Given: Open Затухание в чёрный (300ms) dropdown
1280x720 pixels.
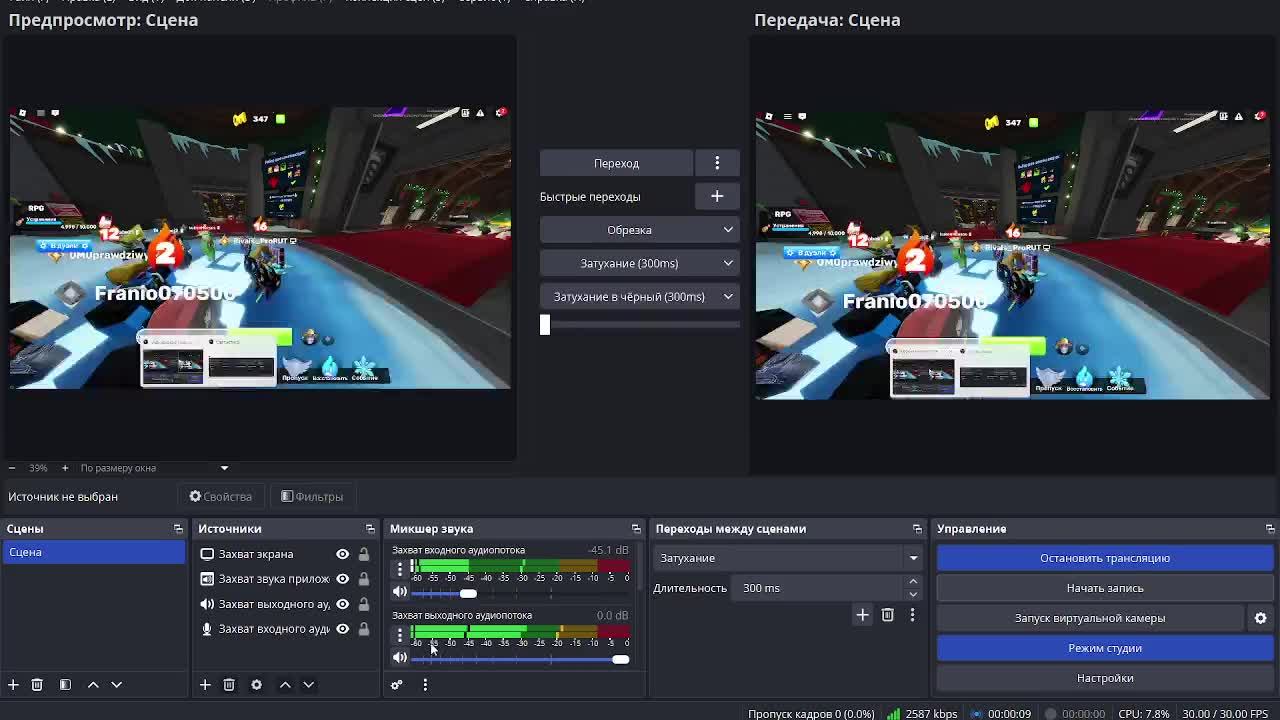Looking at the screenshot, I should 639,297.
